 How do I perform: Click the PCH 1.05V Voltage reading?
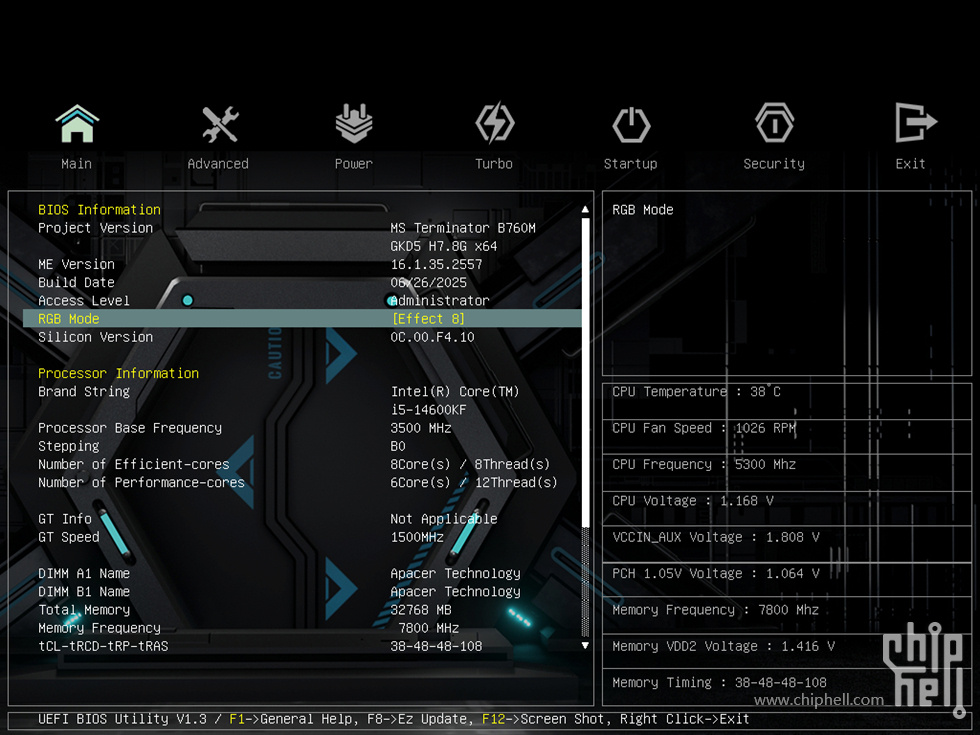pyautogui.click(x=716, y=573)
